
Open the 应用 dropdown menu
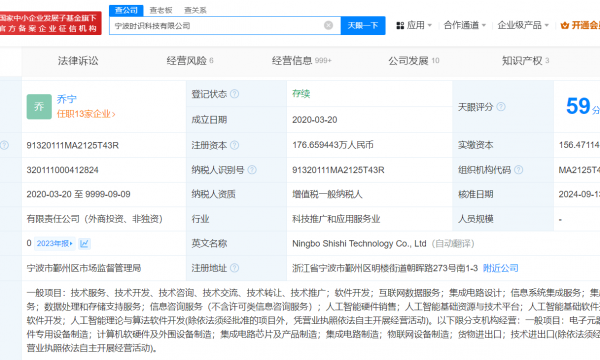tap(414, 25)
